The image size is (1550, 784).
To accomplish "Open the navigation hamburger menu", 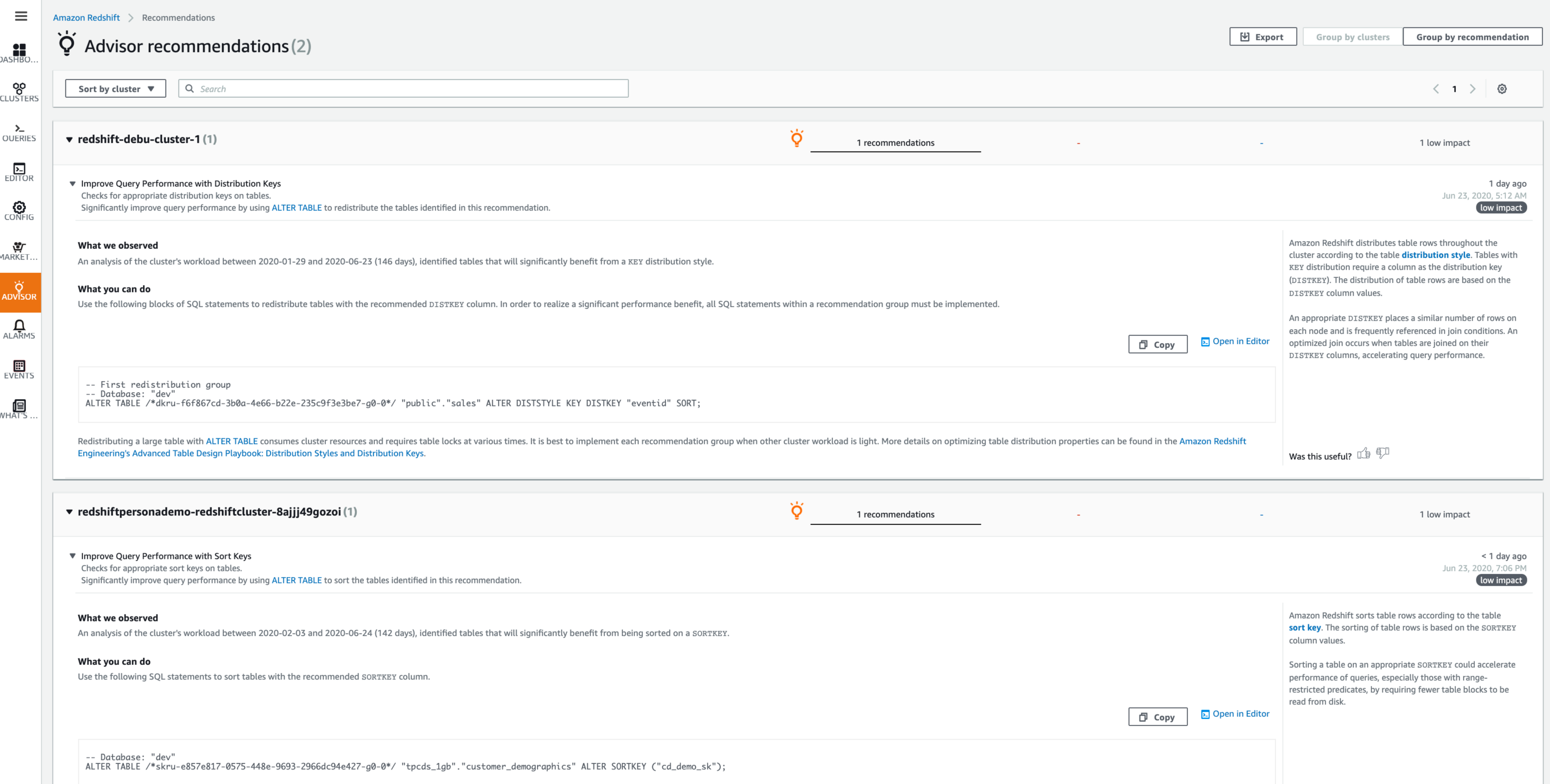I will point(20,16).
